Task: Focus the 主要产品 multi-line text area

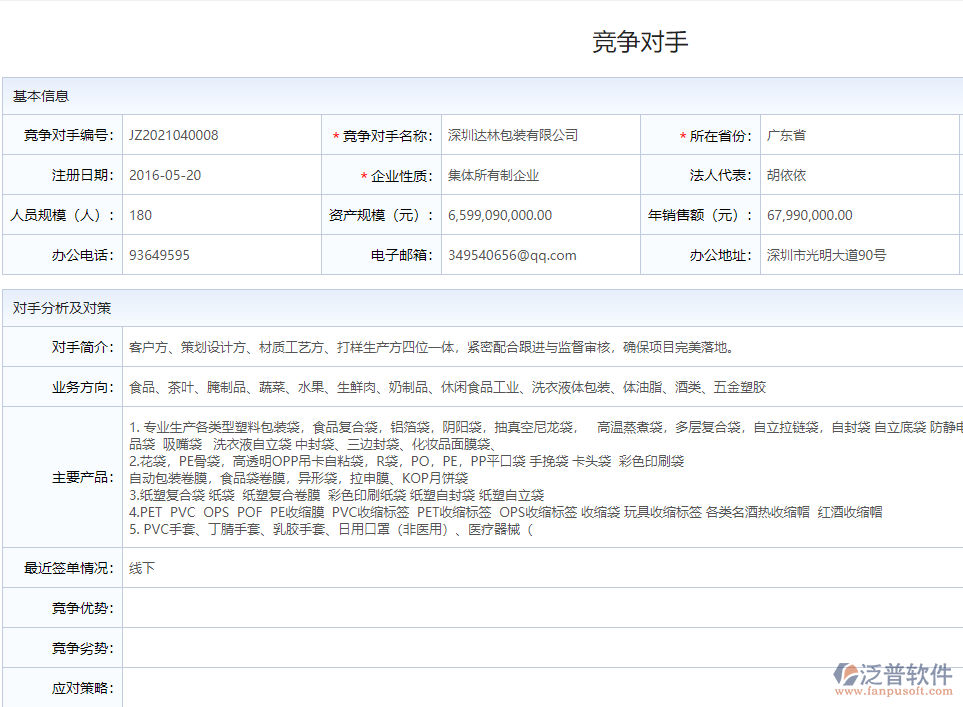Action: click(x=540, y=477)
